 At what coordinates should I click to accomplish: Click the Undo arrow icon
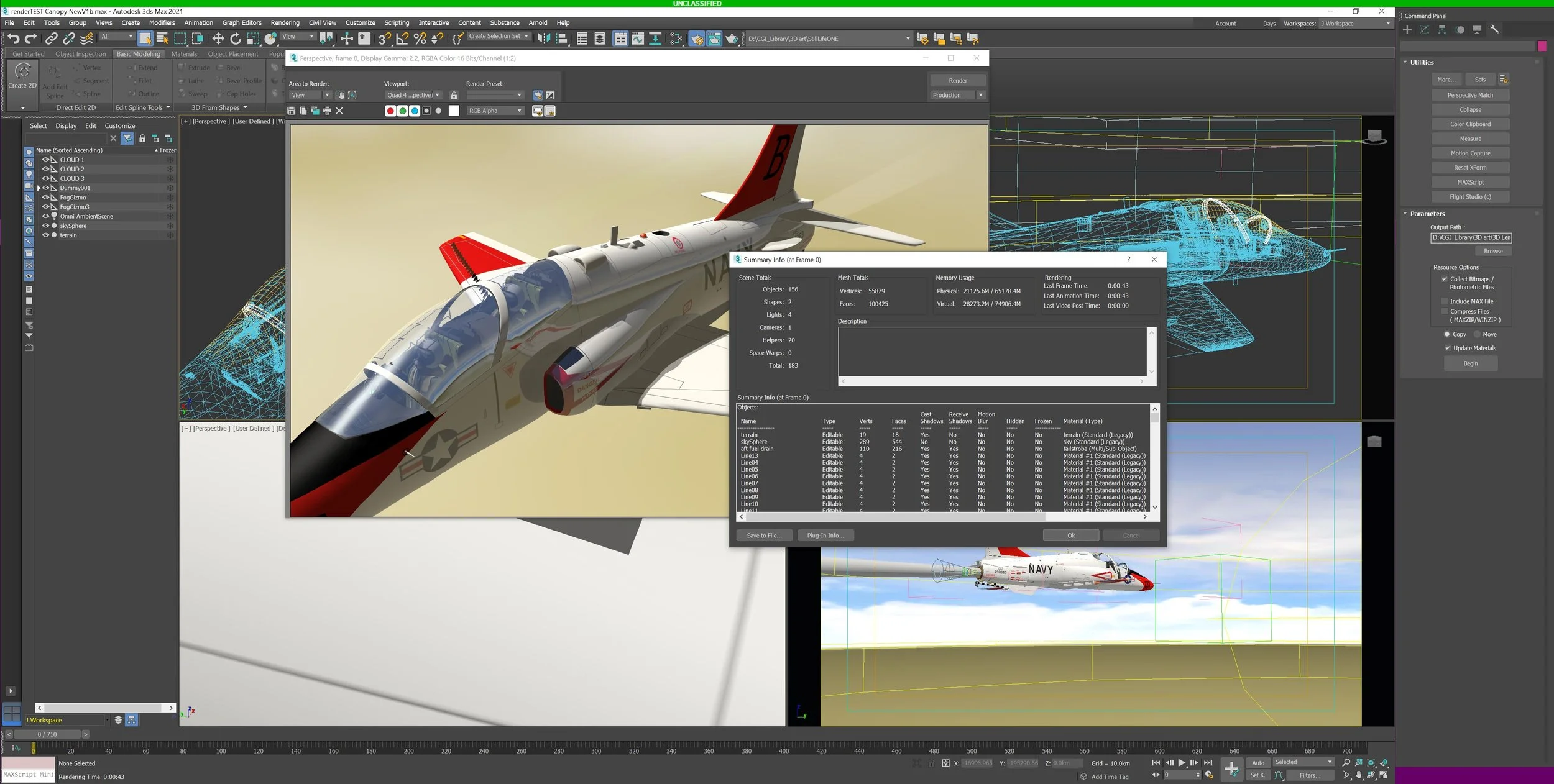click(x=13, y=39)
